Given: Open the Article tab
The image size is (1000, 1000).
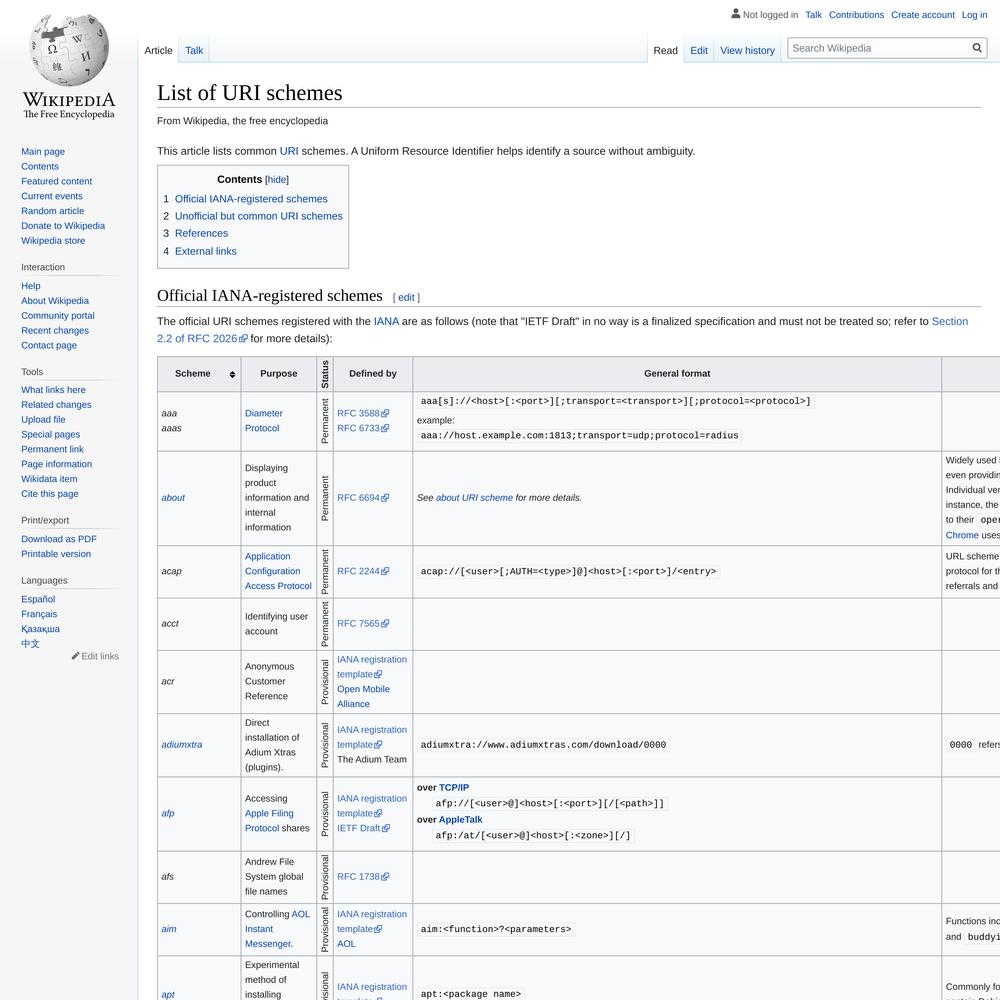Looking at the screenshot, I should coord(158,50).
